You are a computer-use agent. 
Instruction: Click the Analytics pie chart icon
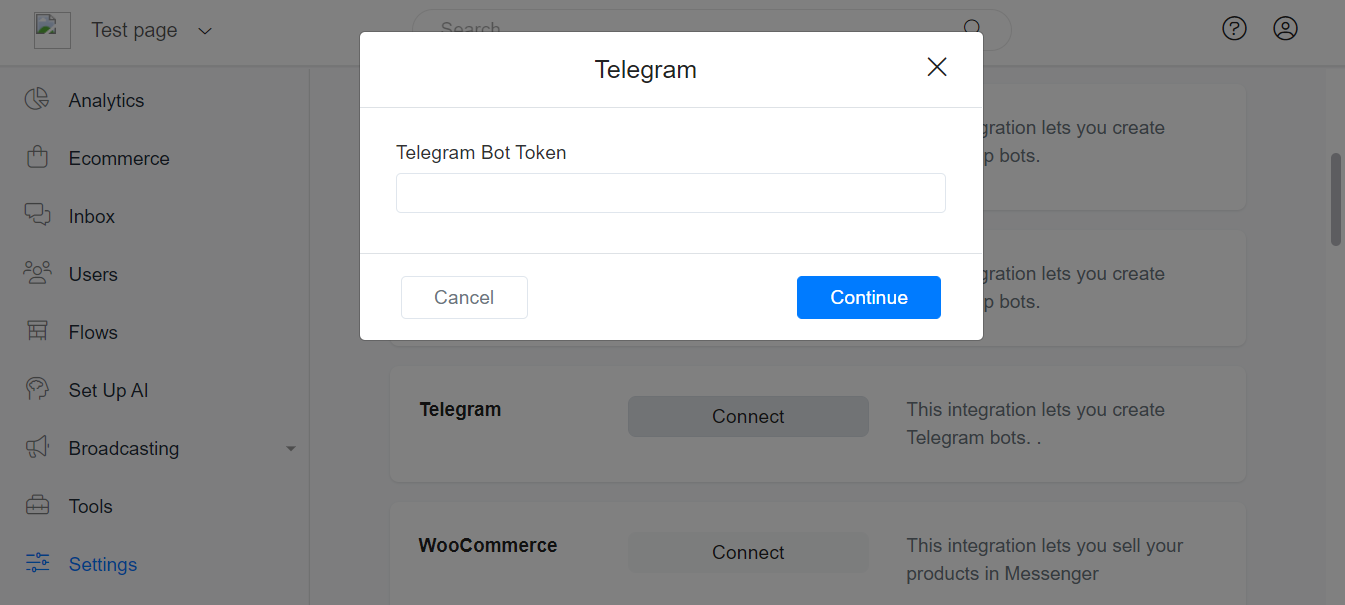(x=37, y=99)
